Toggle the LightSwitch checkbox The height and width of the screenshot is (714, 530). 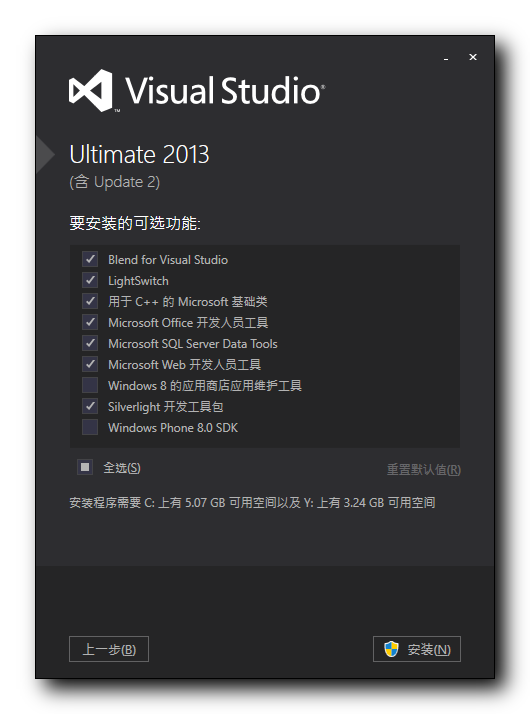(90, 280)
